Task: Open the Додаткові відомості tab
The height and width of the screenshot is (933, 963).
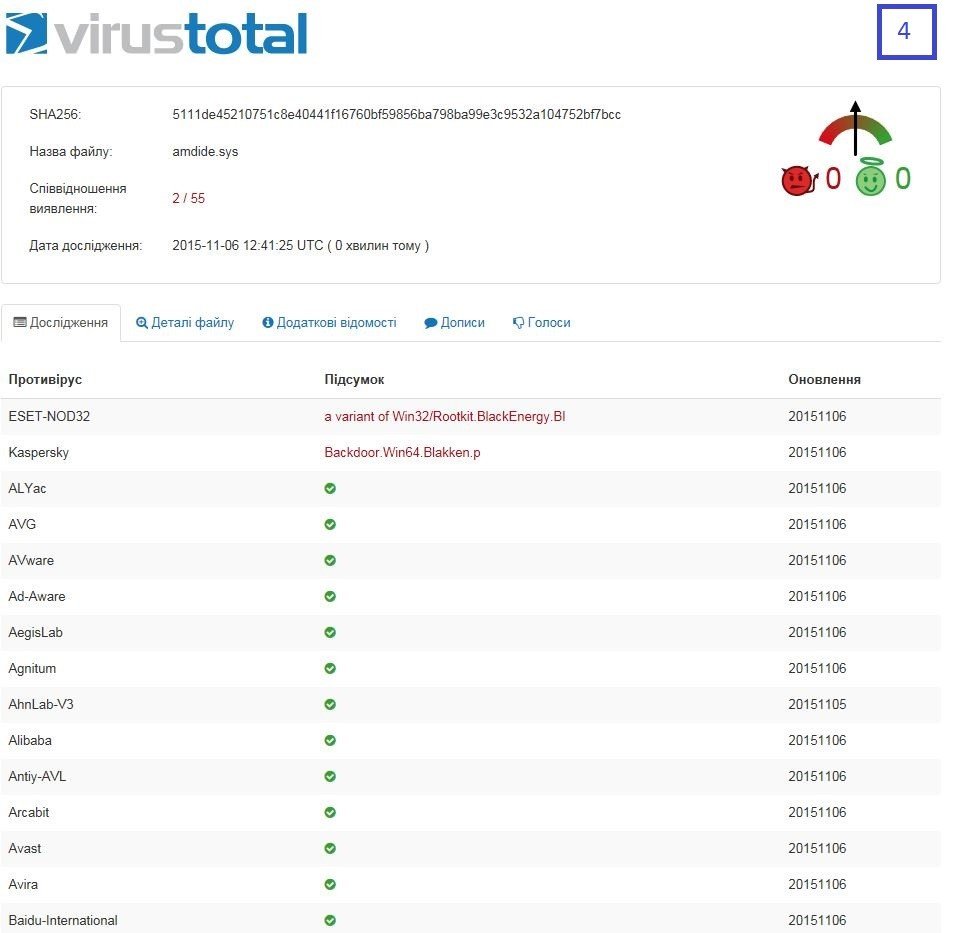Action: [x=329, y=323]
